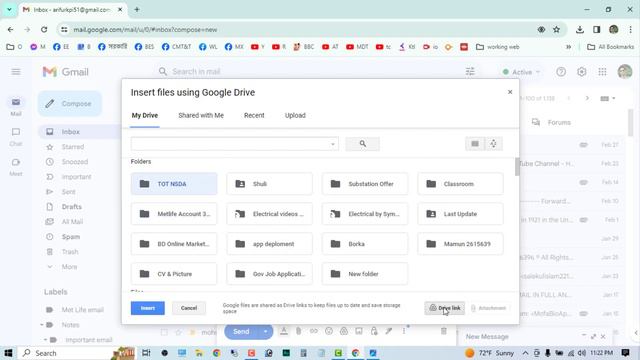This screenshot has width=640, height=360.
Task: Select the CV & Picture folder
Action: [174, 274]
